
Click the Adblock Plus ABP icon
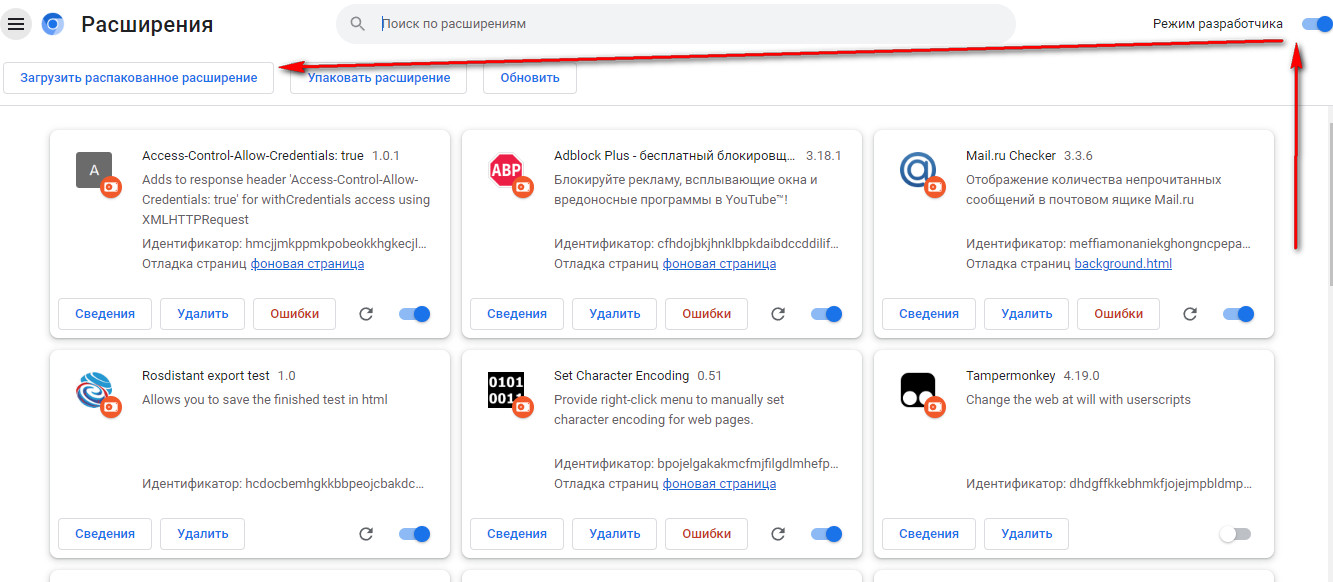[506, 170]
